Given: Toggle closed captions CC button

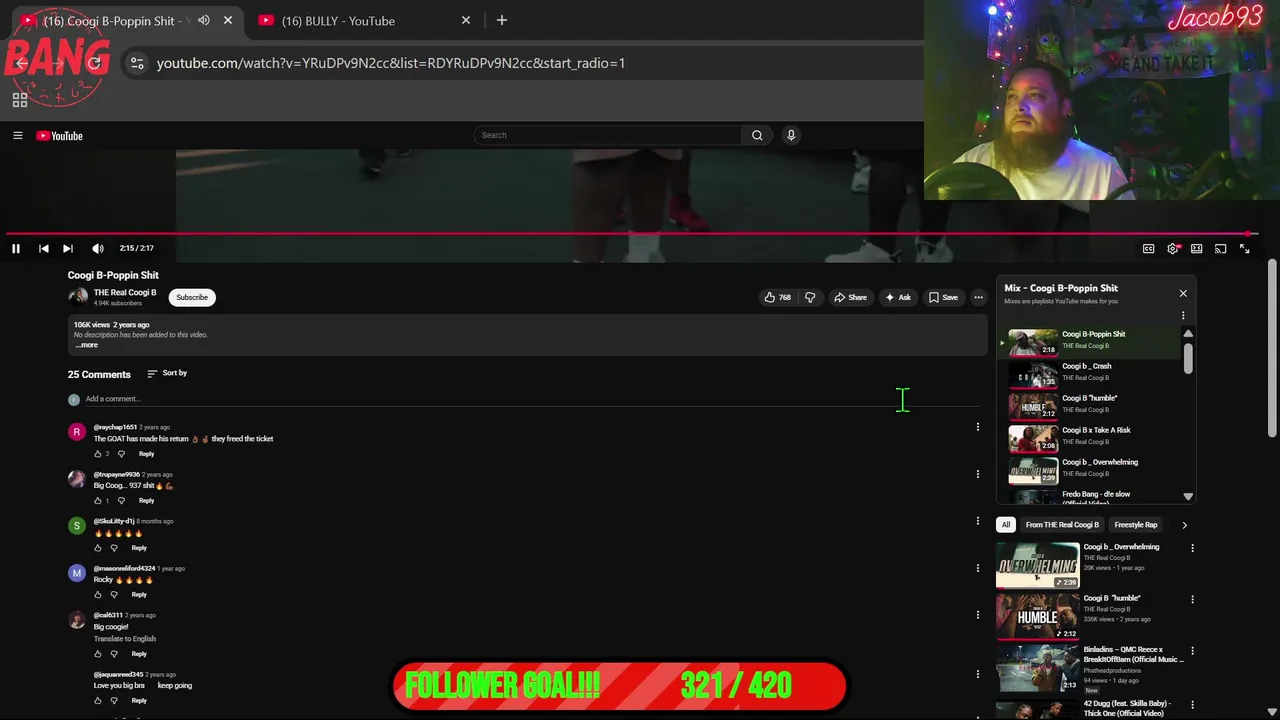Looking at the screenshot, I should [x=1149, y=249].
